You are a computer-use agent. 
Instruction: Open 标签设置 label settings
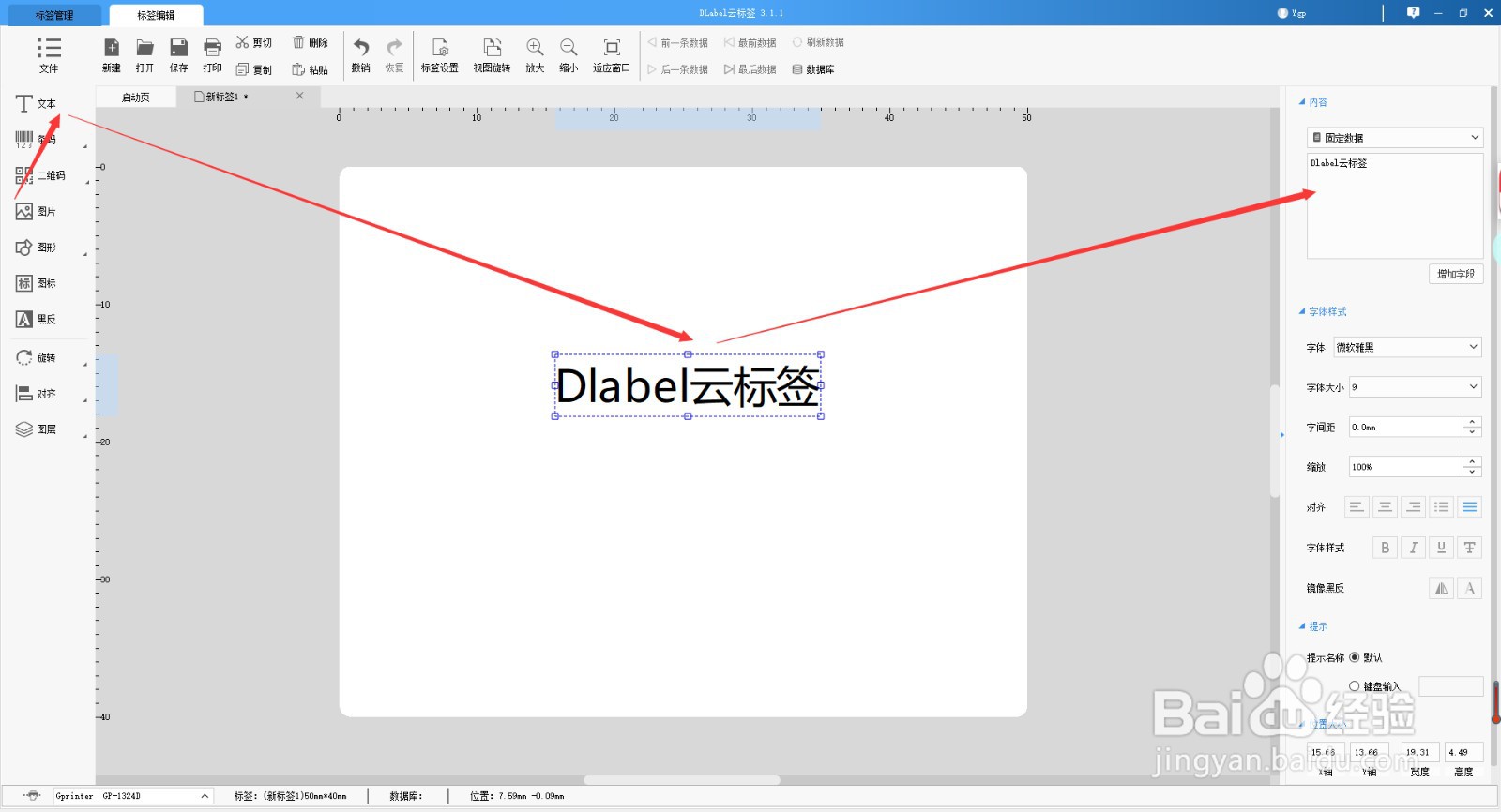pos(440,55)
